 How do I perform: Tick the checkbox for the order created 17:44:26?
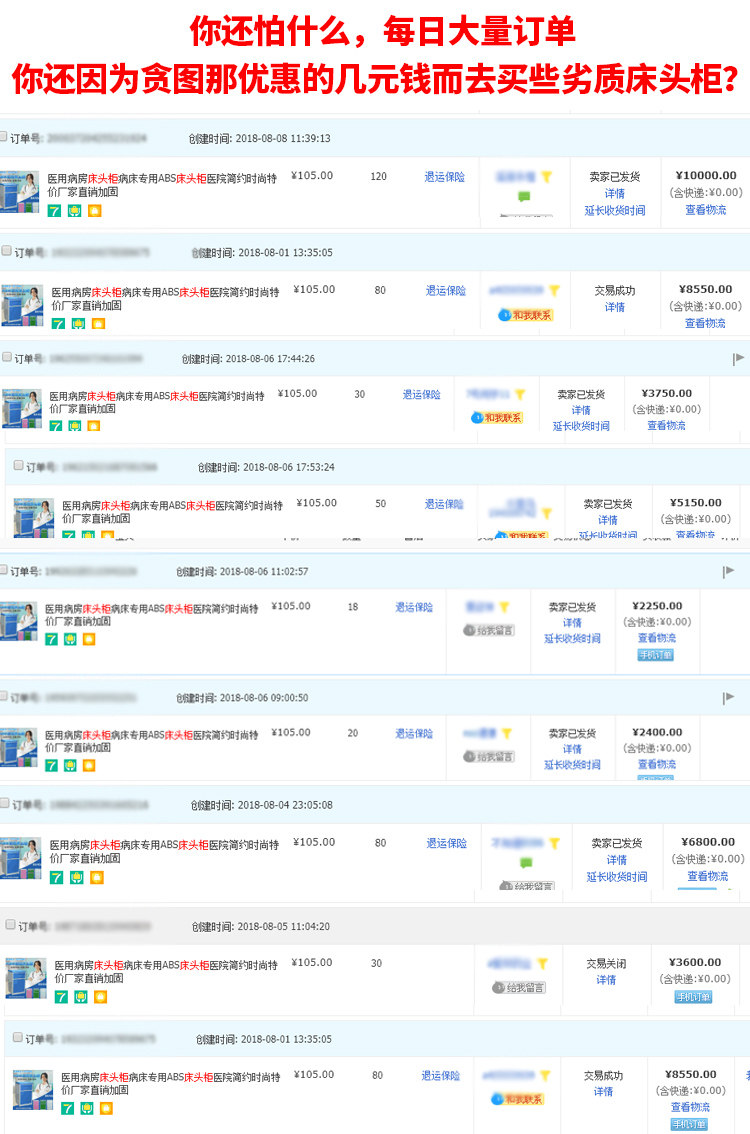[7, 357]
